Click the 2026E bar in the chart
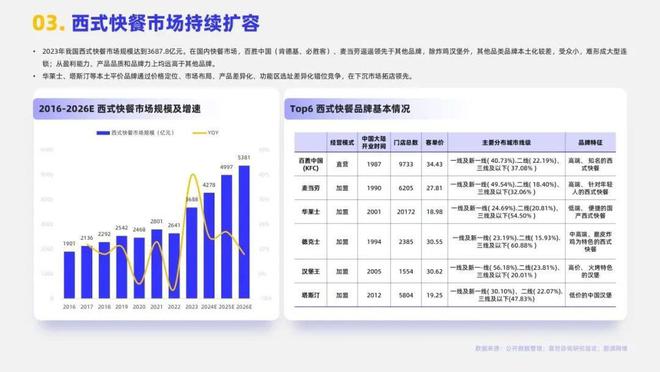Image resolution: width=660 pixels, height=372 pixels. click(x=244, y=232)
